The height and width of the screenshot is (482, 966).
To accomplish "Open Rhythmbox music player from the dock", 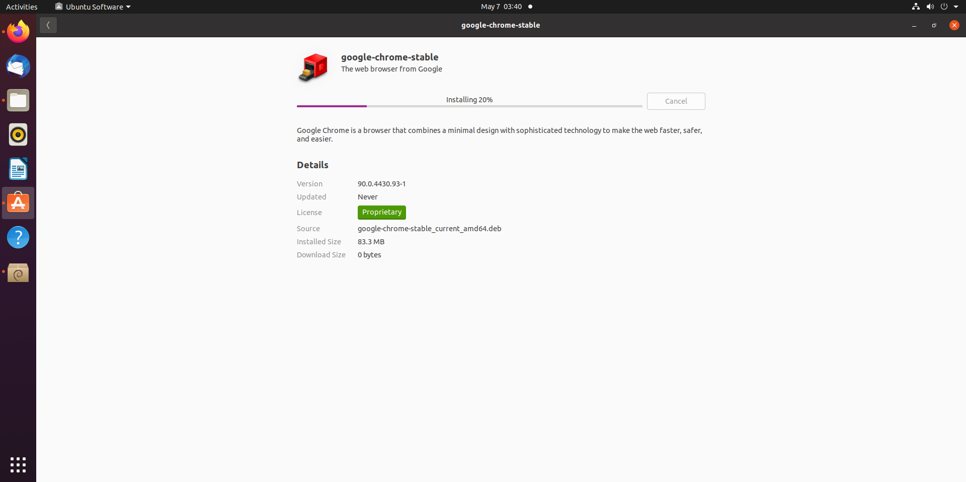I will pos(18,135).
